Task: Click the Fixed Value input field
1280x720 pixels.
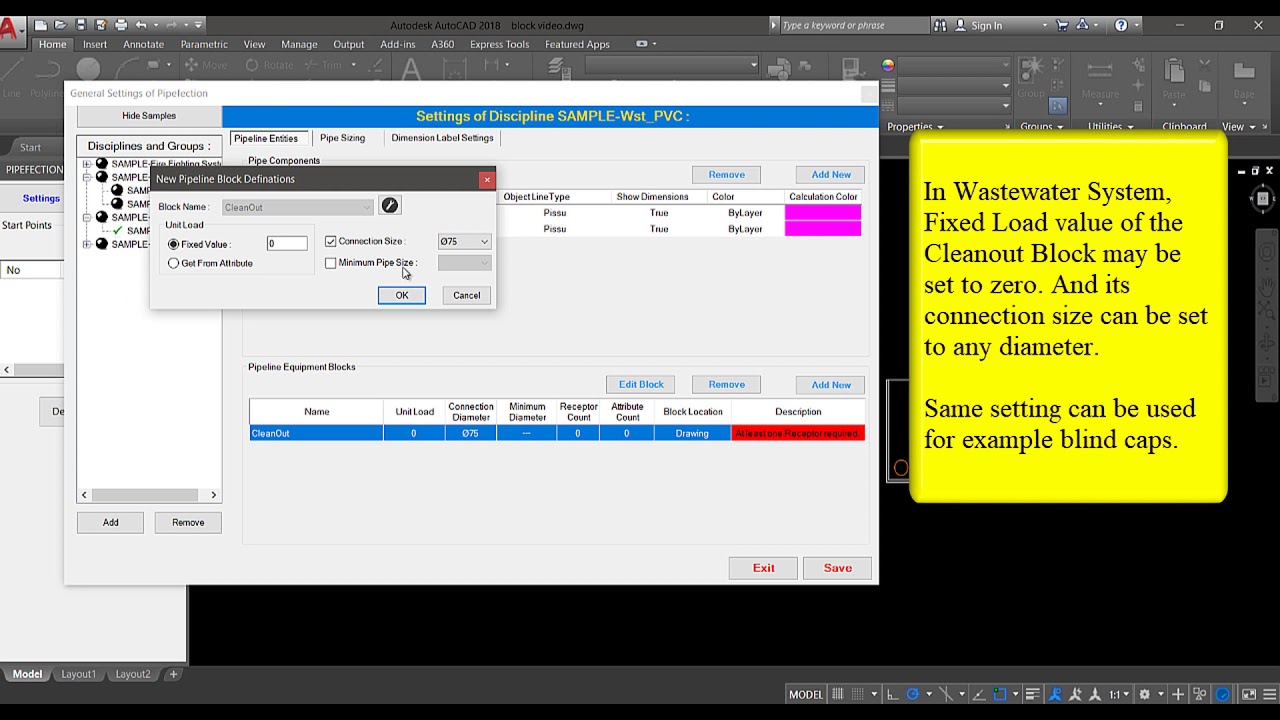Action: click(x=287, y=244)
